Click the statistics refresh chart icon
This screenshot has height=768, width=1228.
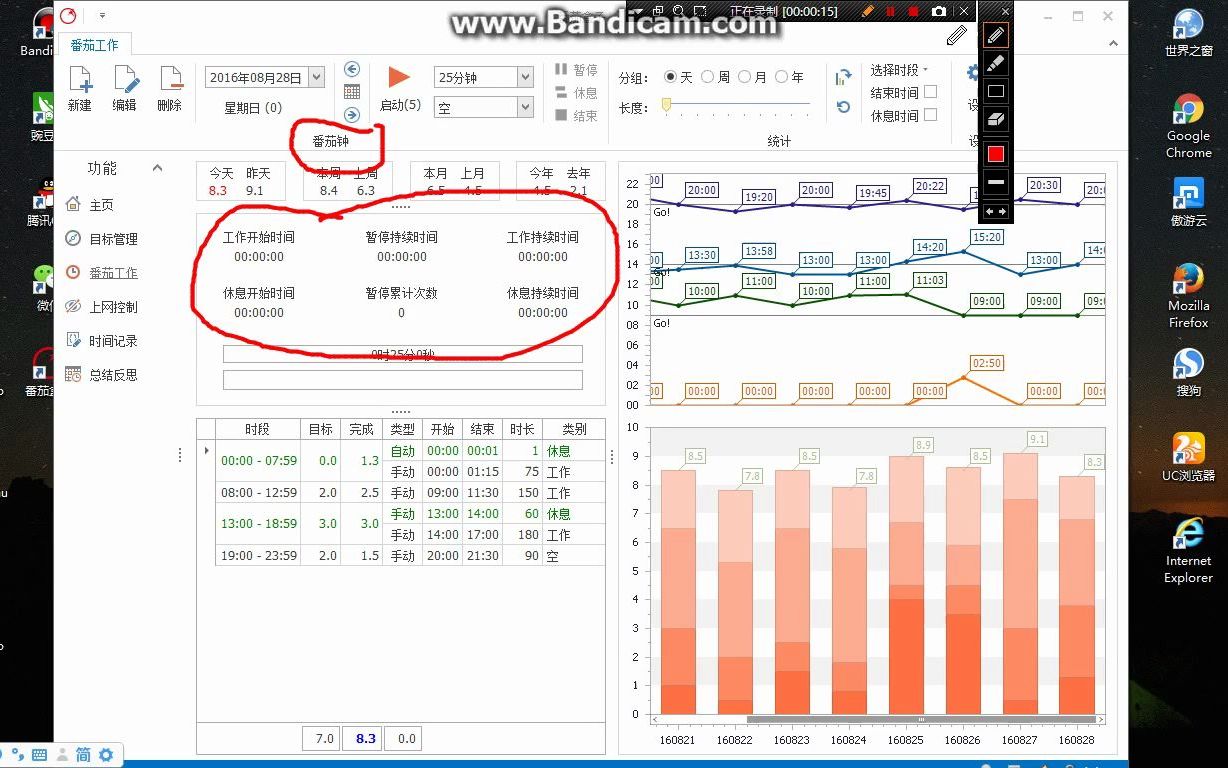point(843,77)
